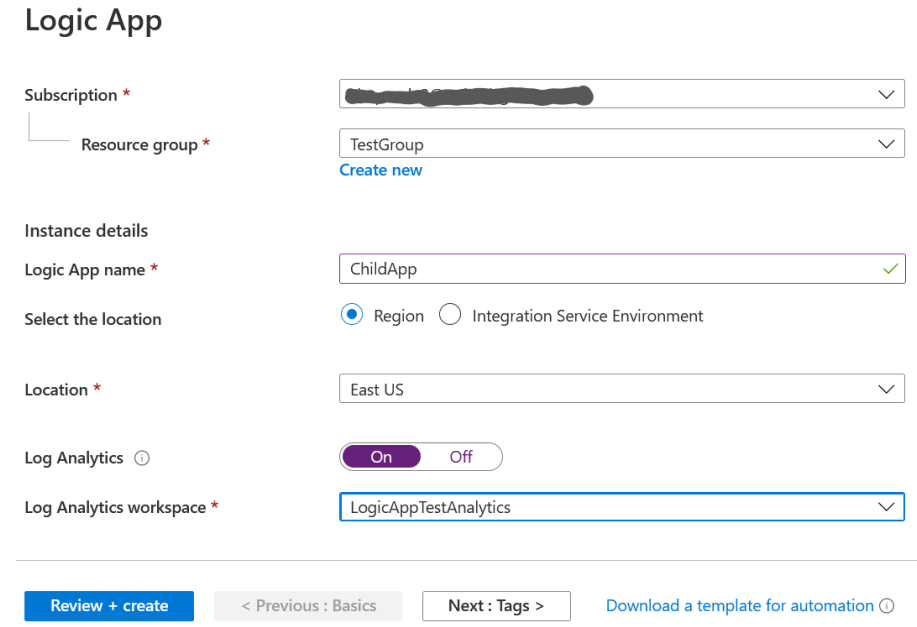The height and width of the screenshot is (627, 917).
Task: Open the Subscription dropdown
Action: (x=621, y=94)
